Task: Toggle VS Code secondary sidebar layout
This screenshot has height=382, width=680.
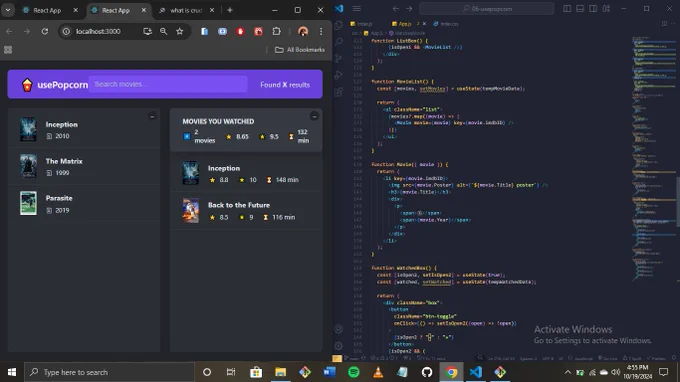Action: point(593,8)
